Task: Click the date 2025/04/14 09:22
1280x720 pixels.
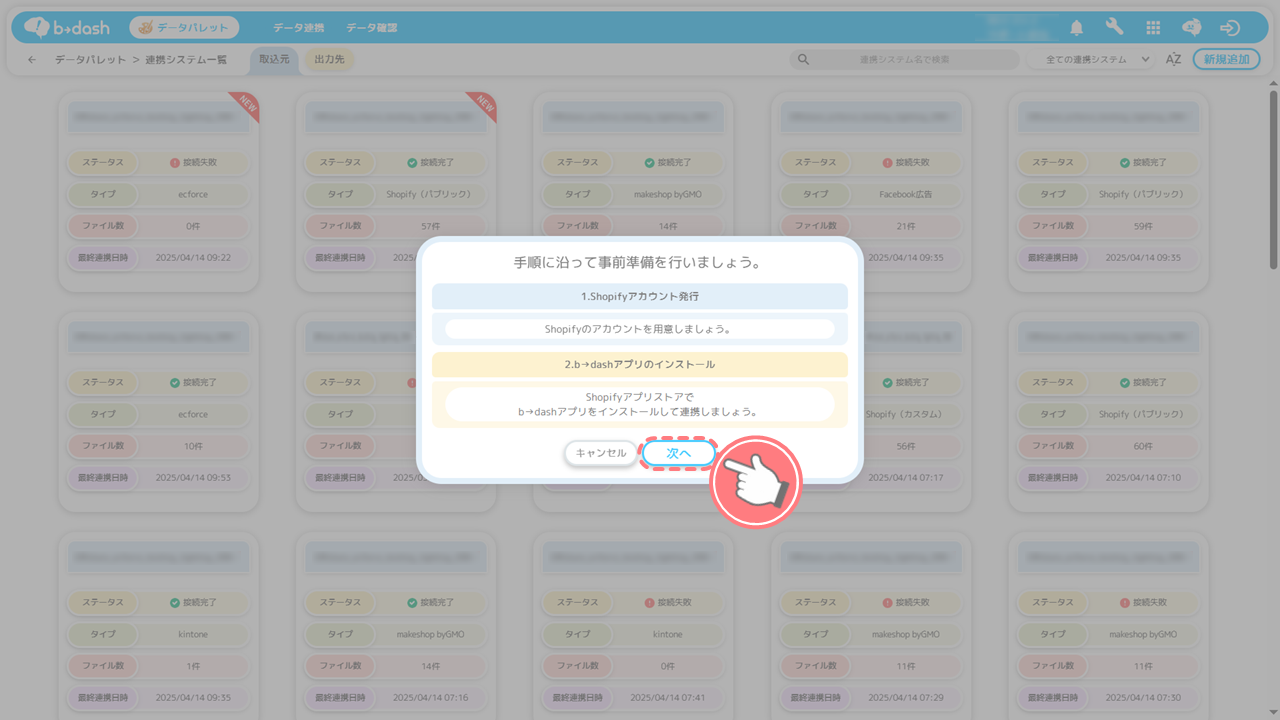Action: coord(193,258)
